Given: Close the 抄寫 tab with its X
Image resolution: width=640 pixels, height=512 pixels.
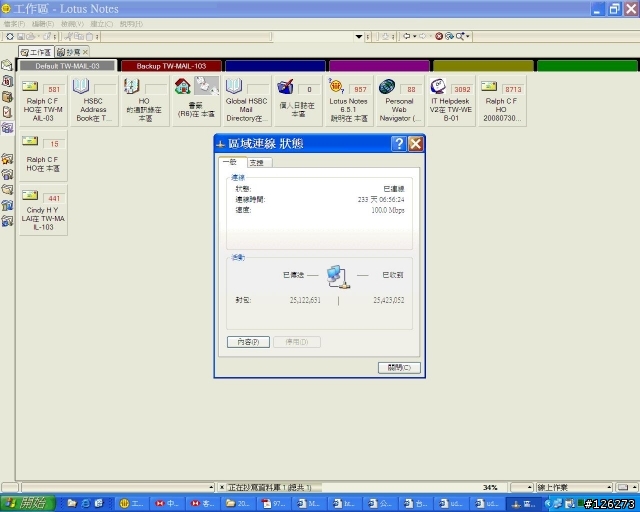Looking at the screenshot, I should click(85, 52).
